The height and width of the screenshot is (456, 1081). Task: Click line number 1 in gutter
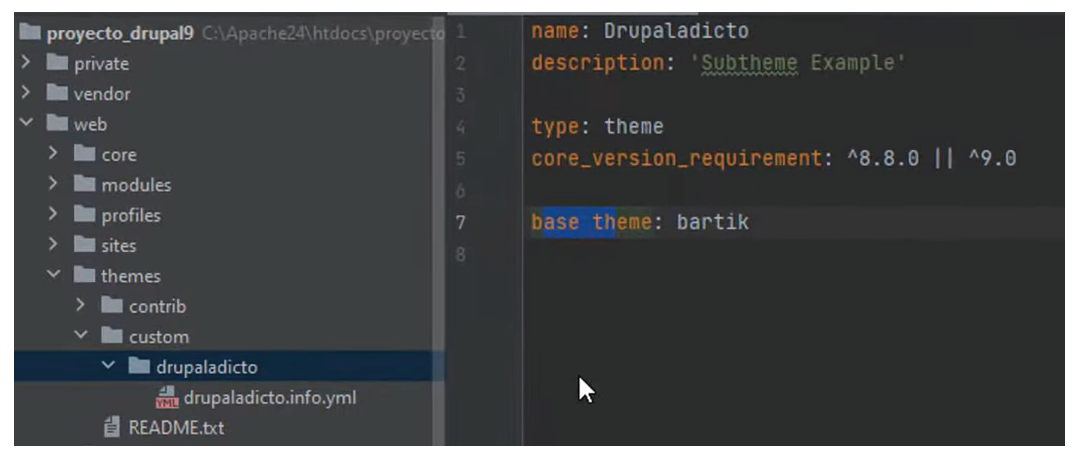point(461,32)
